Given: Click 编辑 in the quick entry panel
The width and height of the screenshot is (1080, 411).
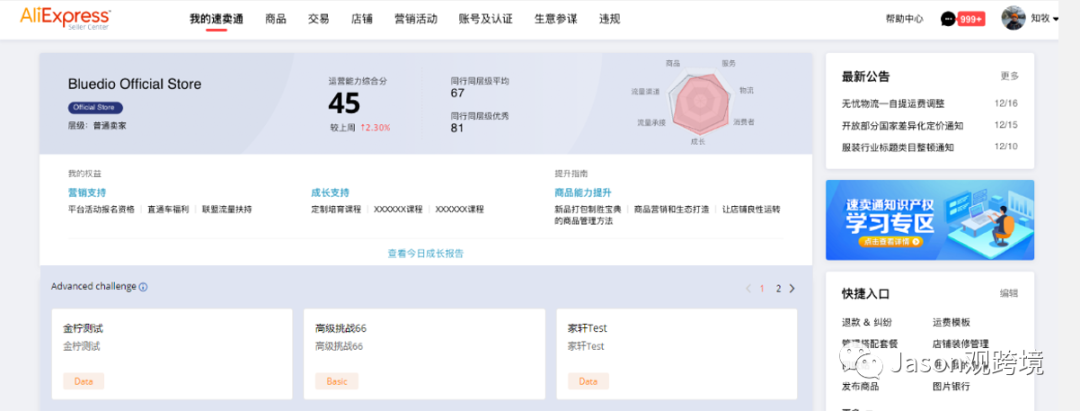Looking at the screenshot, I should point(1009,294).
